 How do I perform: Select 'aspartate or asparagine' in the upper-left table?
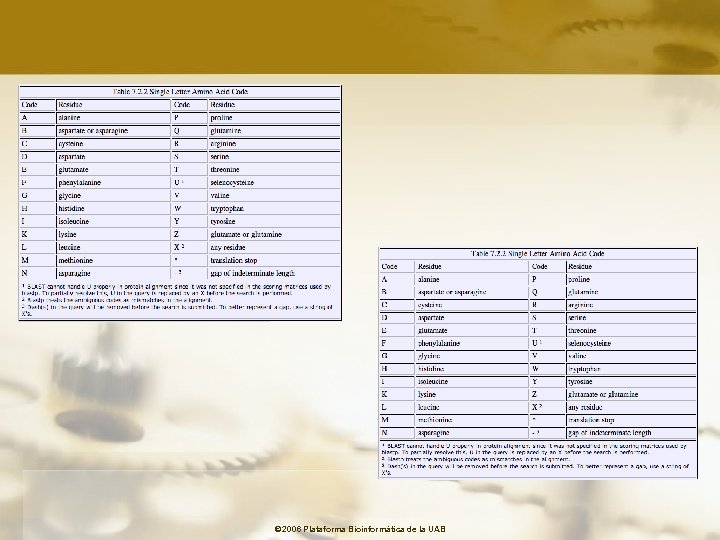(x=93, y=131)
